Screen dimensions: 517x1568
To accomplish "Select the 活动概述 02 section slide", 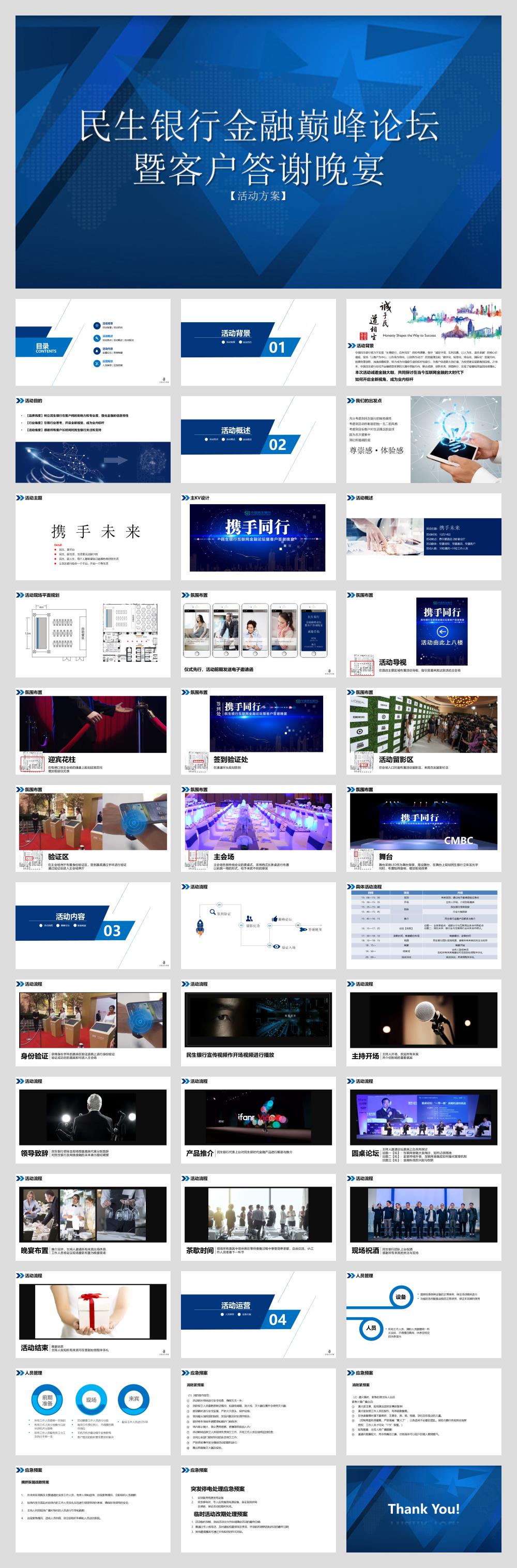I will pyautogui.click(x=258, y=440).
